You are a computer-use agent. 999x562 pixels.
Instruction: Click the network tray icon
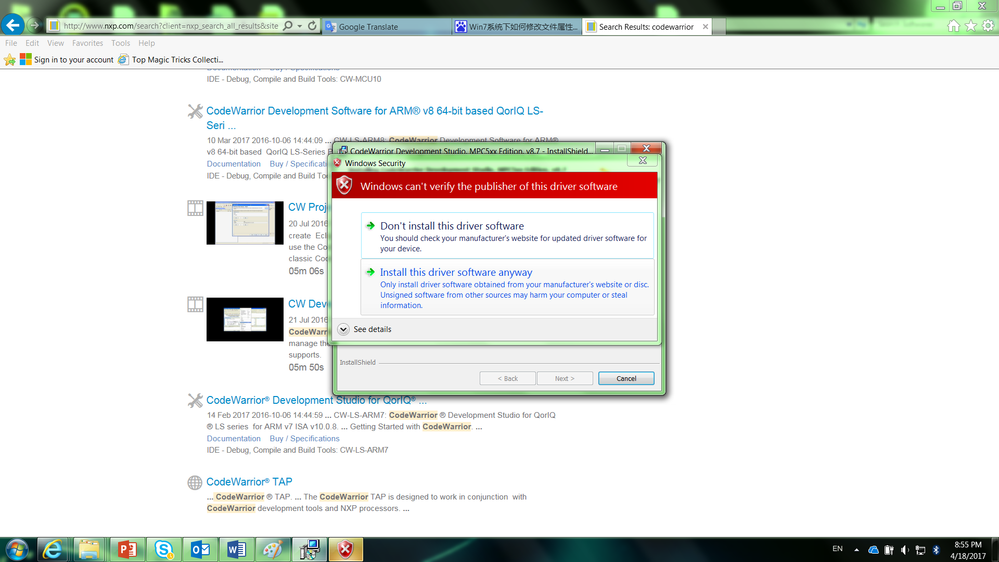pos(920,549)
